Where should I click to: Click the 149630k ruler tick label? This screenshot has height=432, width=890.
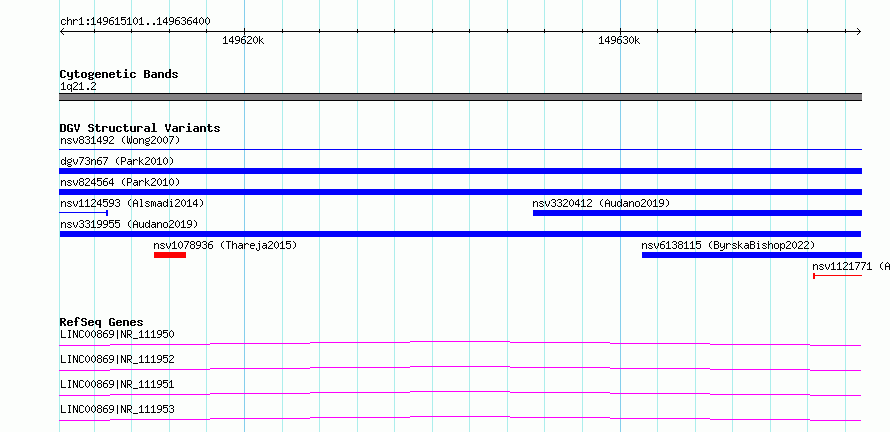click(x=619, y=41)
